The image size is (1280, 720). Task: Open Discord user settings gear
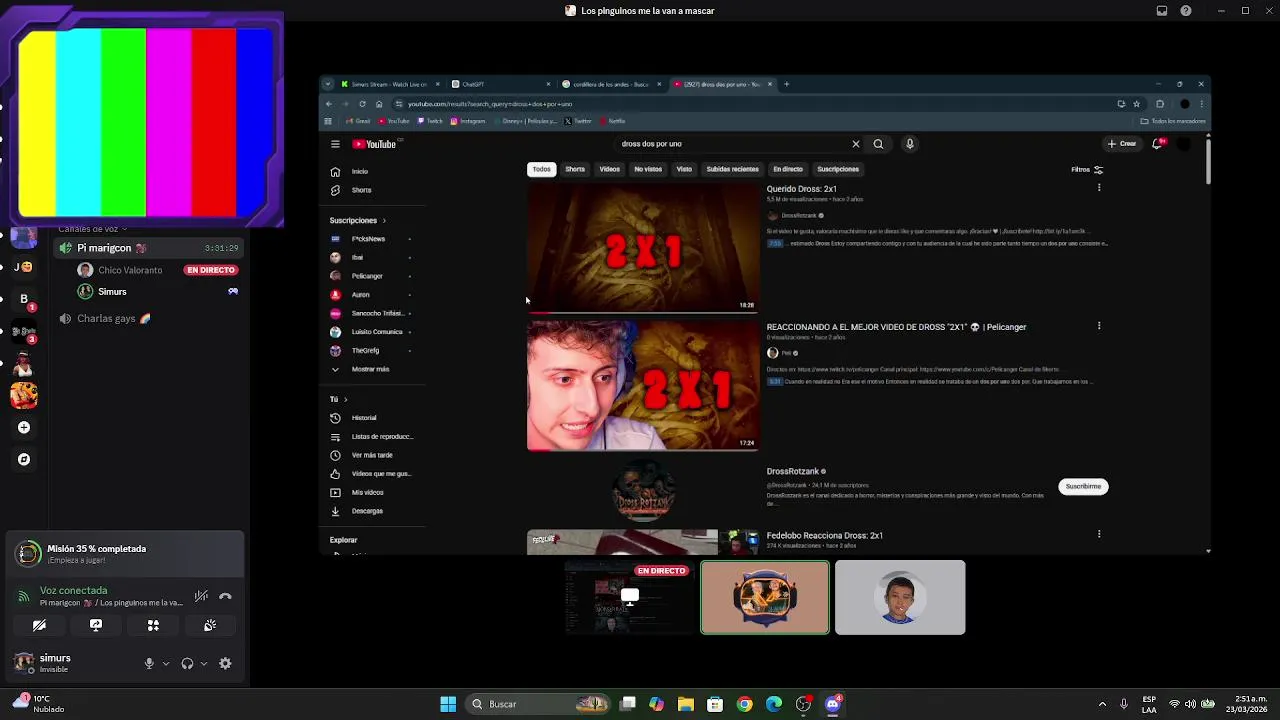[225, 663]
